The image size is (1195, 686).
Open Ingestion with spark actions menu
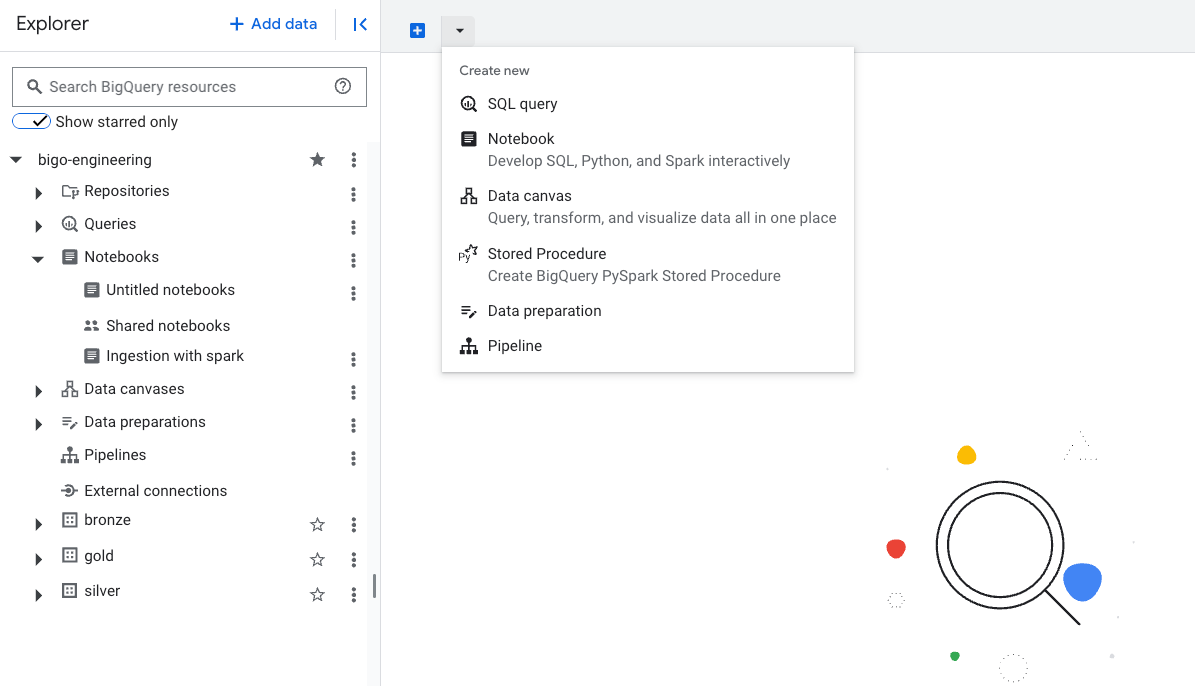click(x=354, y=359)
